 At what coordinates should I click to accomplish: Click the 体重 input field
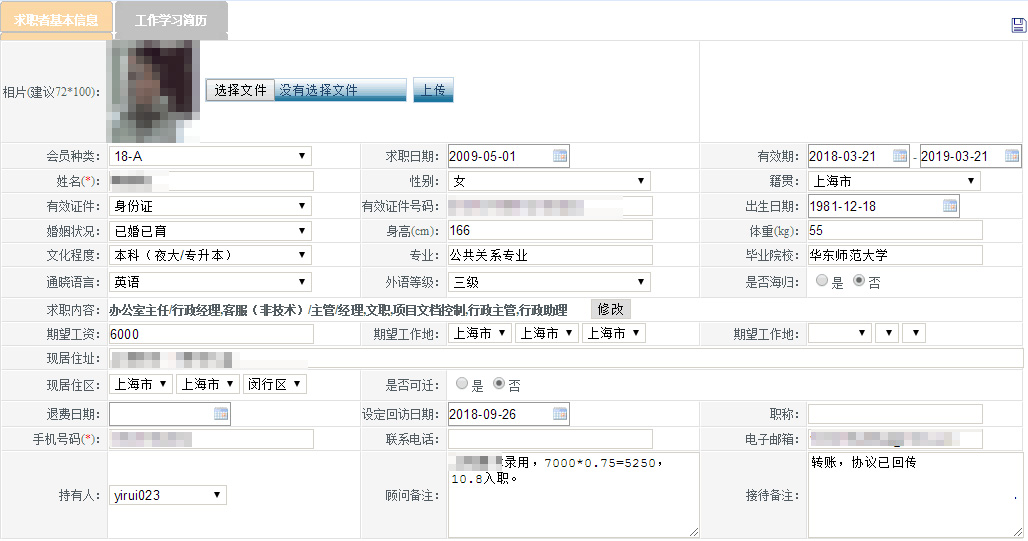click(895, 230)
